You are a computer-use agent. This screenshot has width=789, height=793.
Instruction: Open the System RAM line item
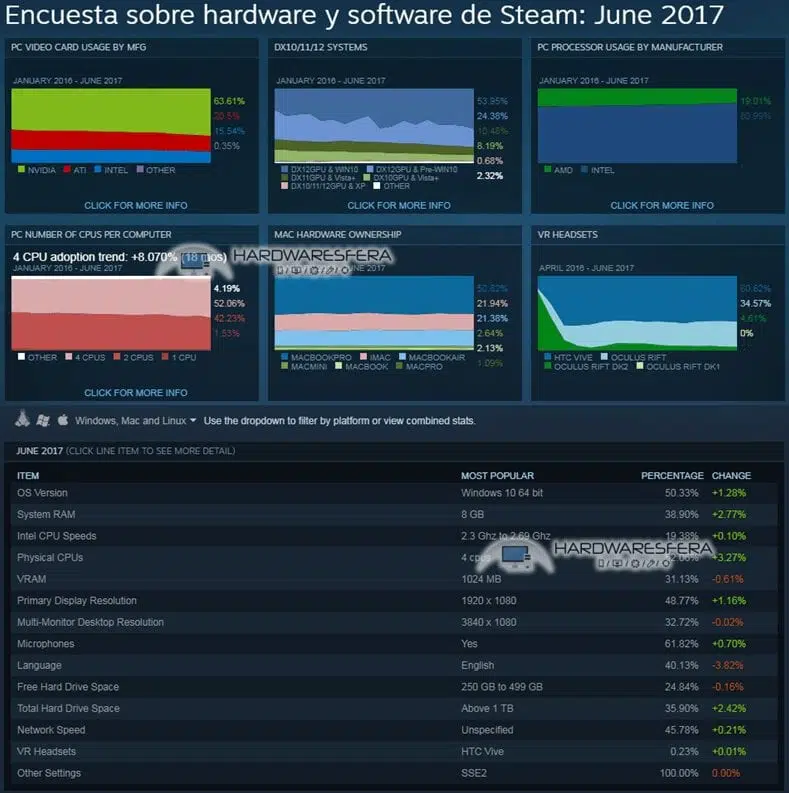click(x=393, y=514)
